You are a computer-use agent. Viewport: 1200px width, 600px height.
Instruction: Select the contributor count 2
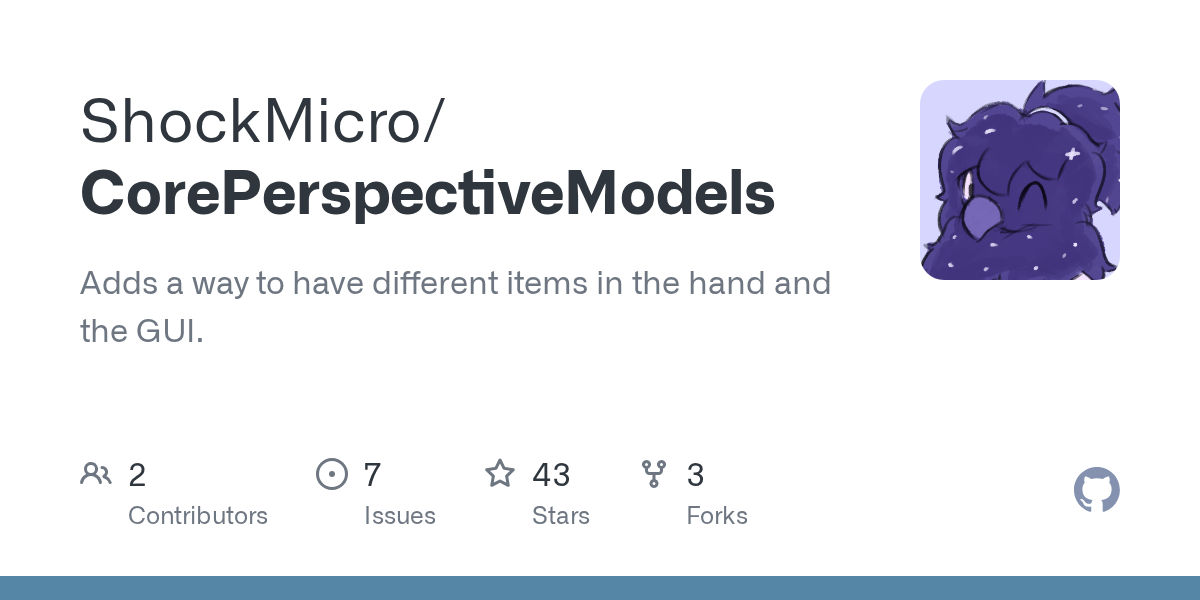pyautogui.click(x=137, y=475)
